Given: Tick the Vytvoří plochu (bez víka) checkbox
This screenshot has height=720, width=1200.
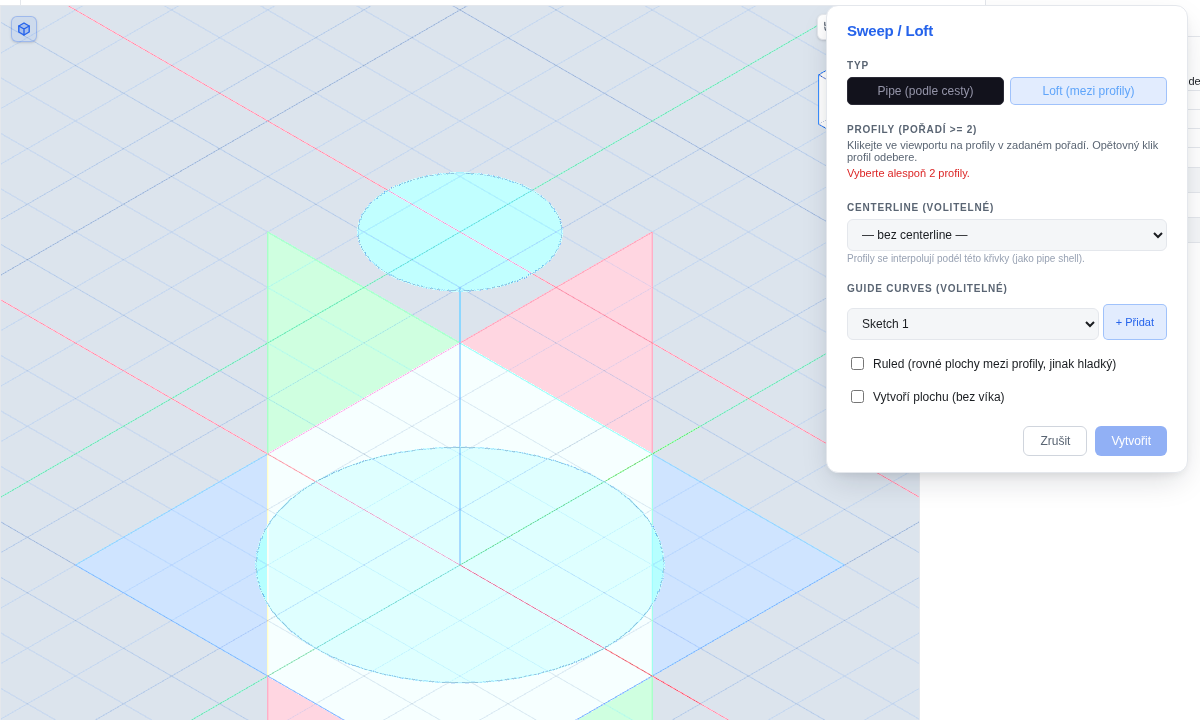Looking at the screenshot, I should pyautogui.click(x=857, y=396).
